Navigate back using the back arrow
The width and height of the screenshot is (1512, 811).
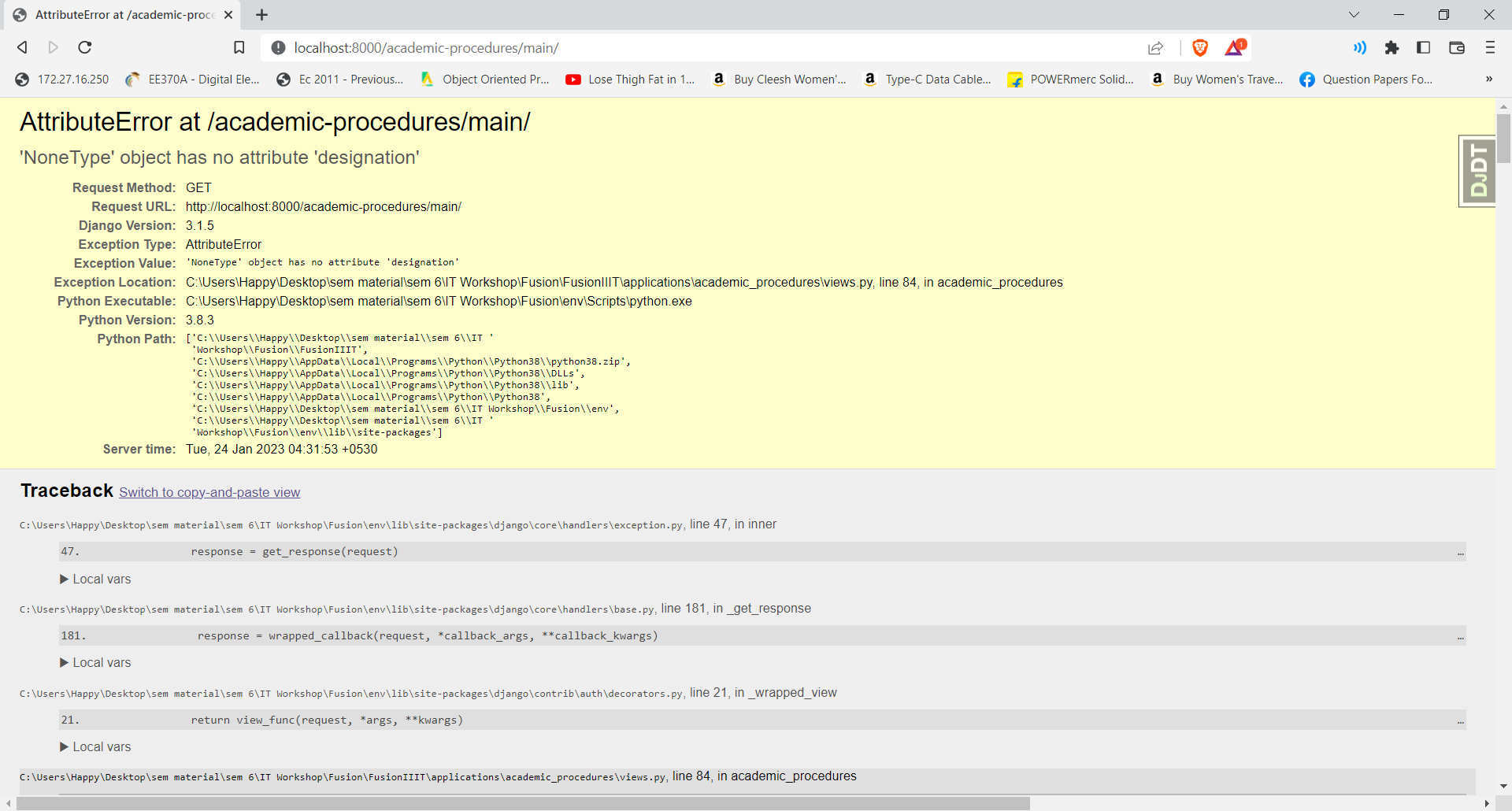(x=22, y=47)
